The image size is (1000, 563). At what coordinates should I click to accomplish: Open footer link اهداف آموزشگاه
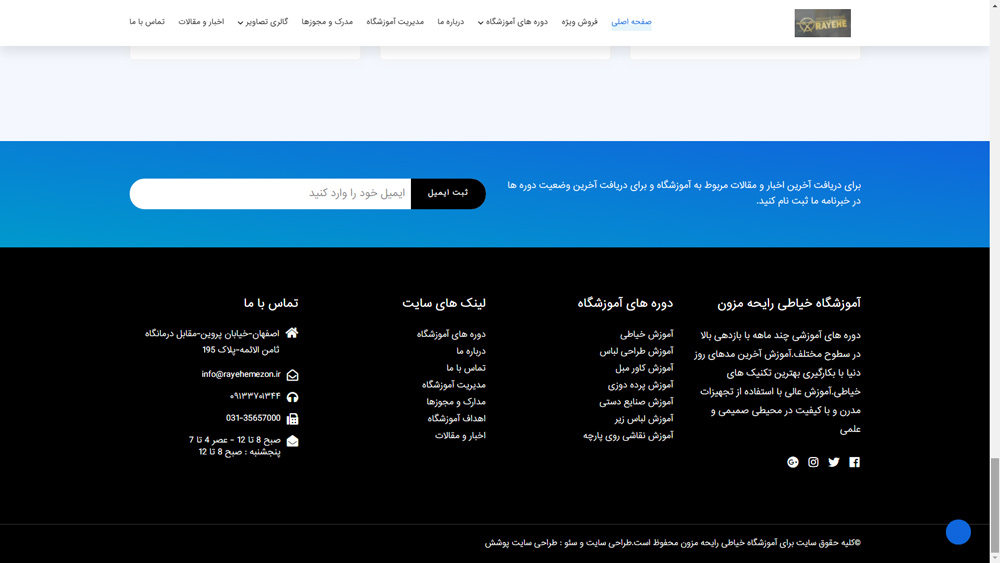pos(457,419)
